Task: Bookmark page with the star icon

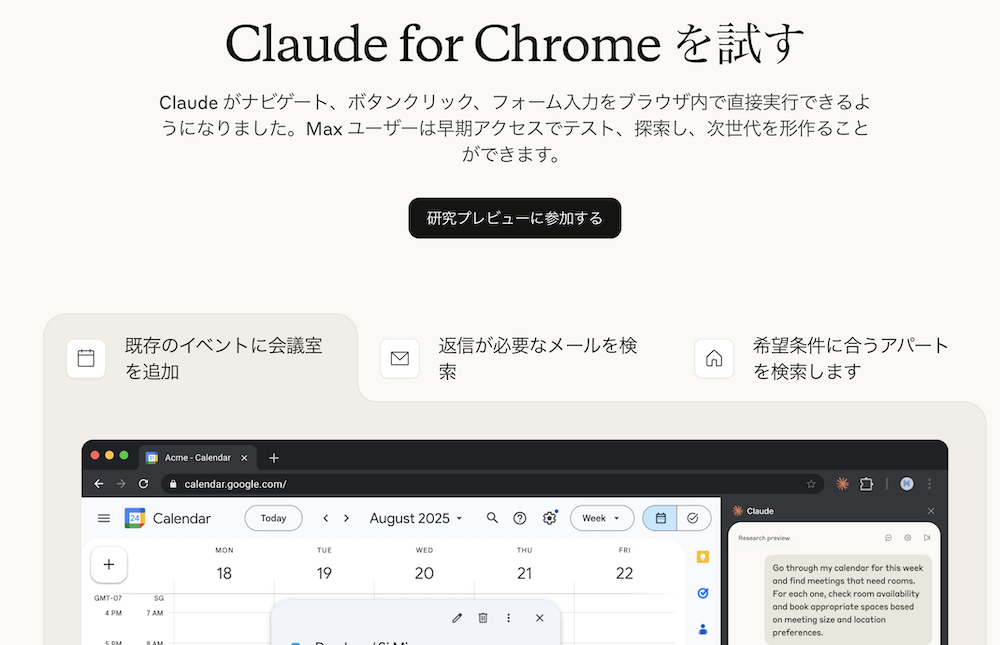Action: click(811, 484)
